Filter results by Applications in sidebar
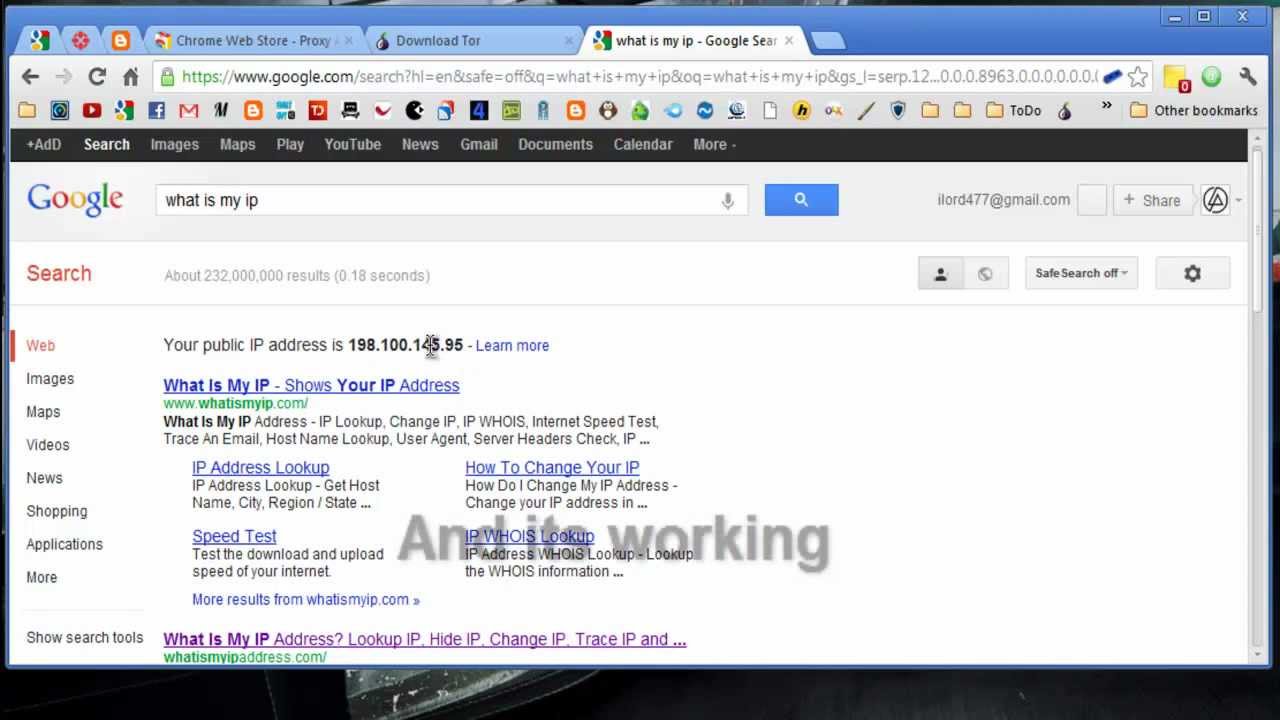 point(64,544)
